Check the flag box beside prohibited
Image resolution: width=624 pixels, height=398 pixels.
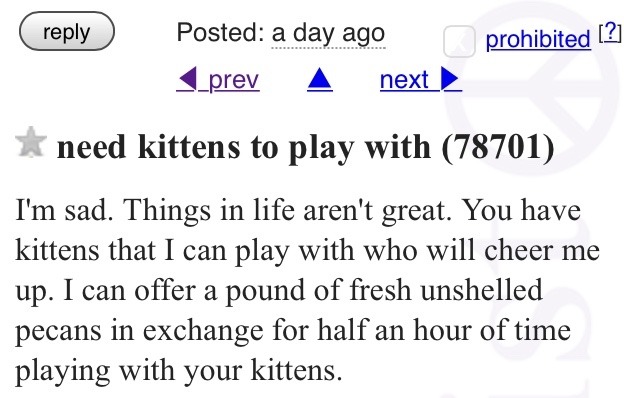tap(459, 41)
